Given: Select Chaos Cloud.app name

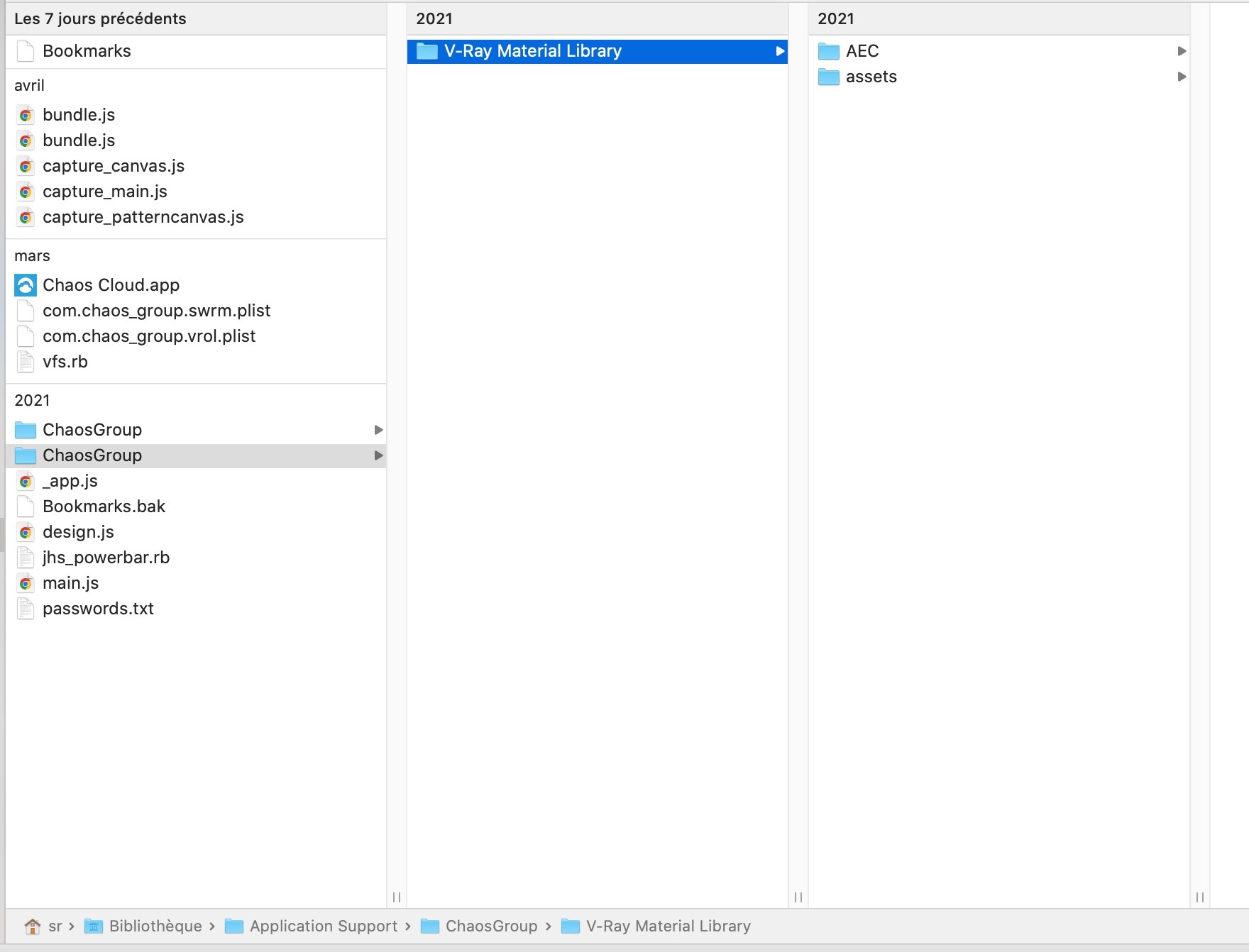Looking at the screenshot, I should point(111,285).
